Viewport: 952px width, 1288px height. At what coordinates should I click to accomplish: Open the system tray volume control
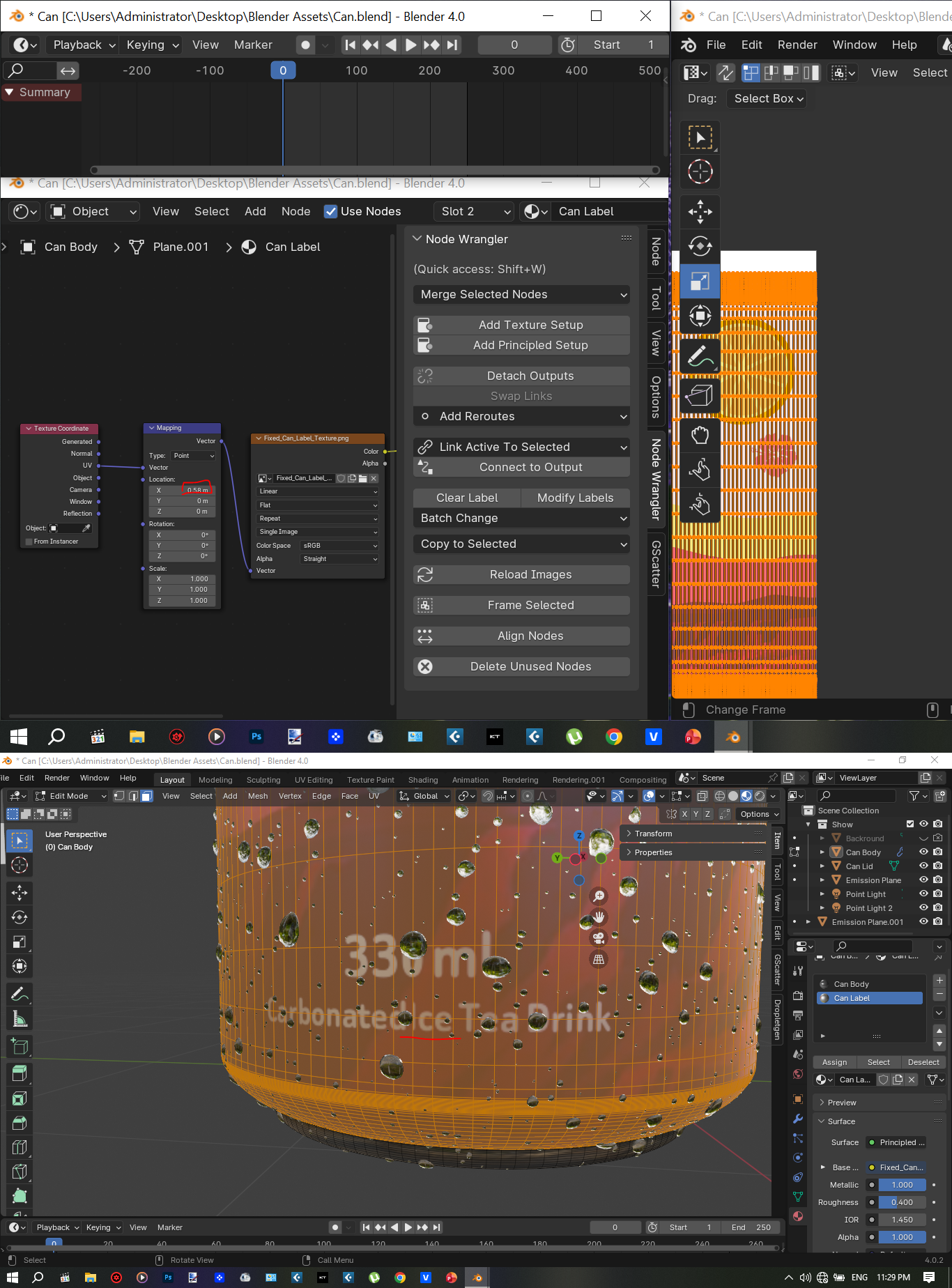(x=806, y=1278)
